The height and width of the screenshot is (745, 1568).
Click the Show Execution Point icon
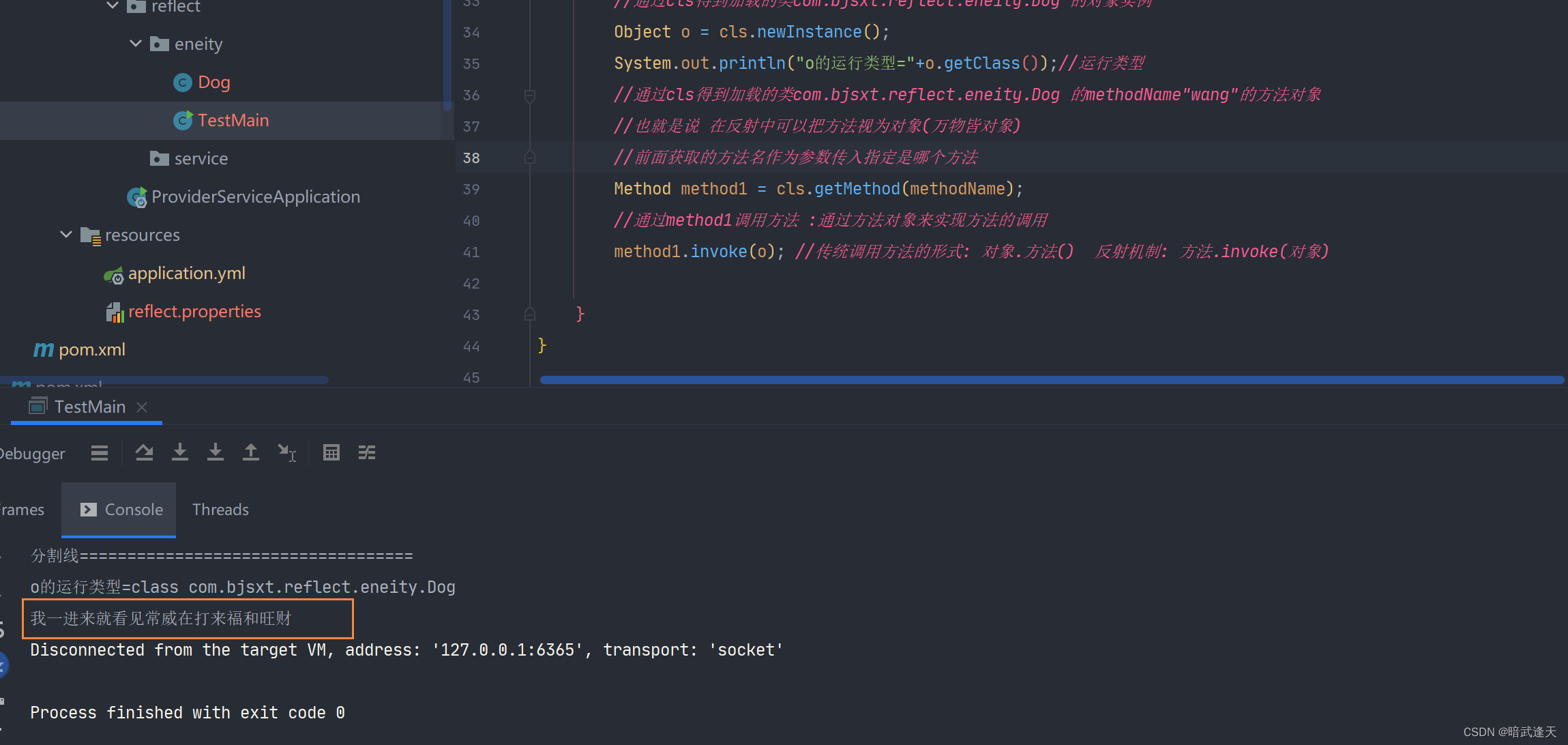(x=100, y=453)
